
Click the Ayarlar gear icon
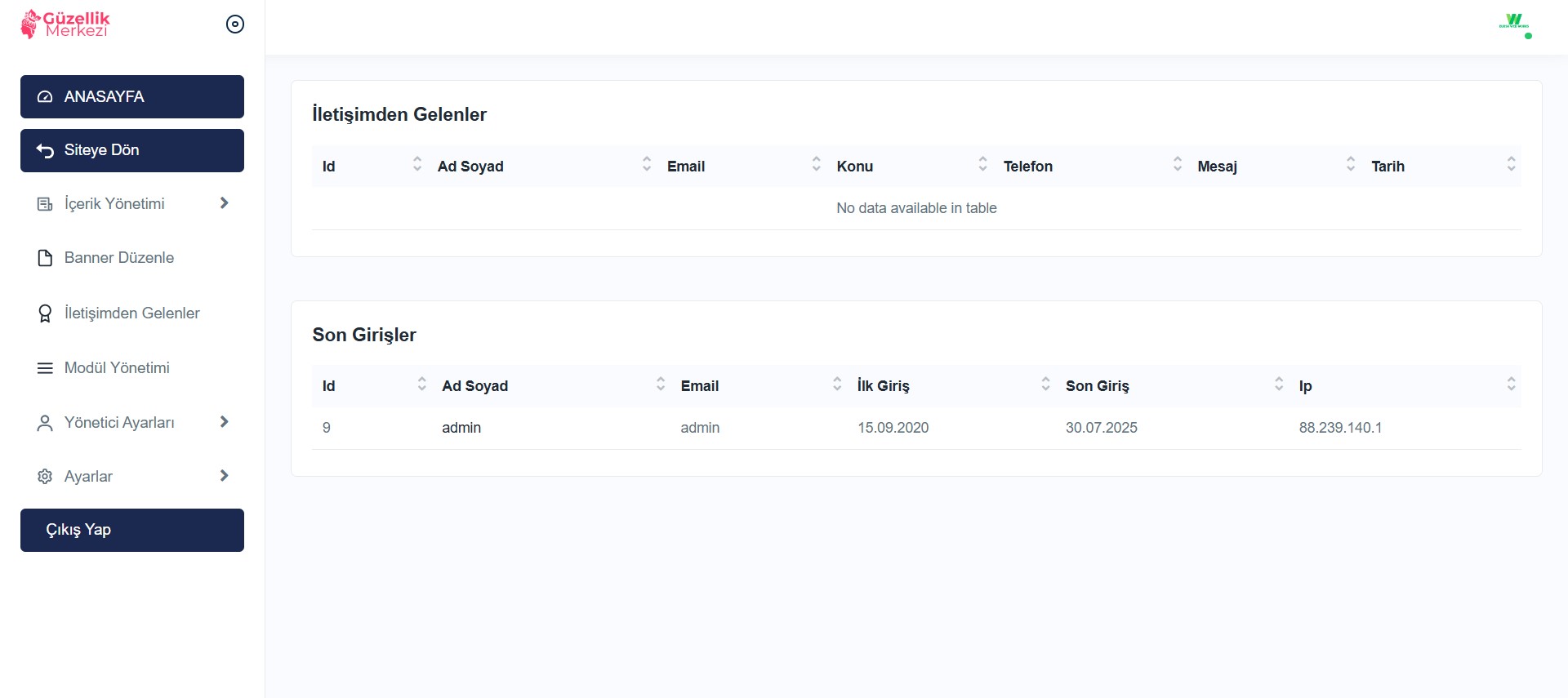pyautogui.click(x=45, y=477)
